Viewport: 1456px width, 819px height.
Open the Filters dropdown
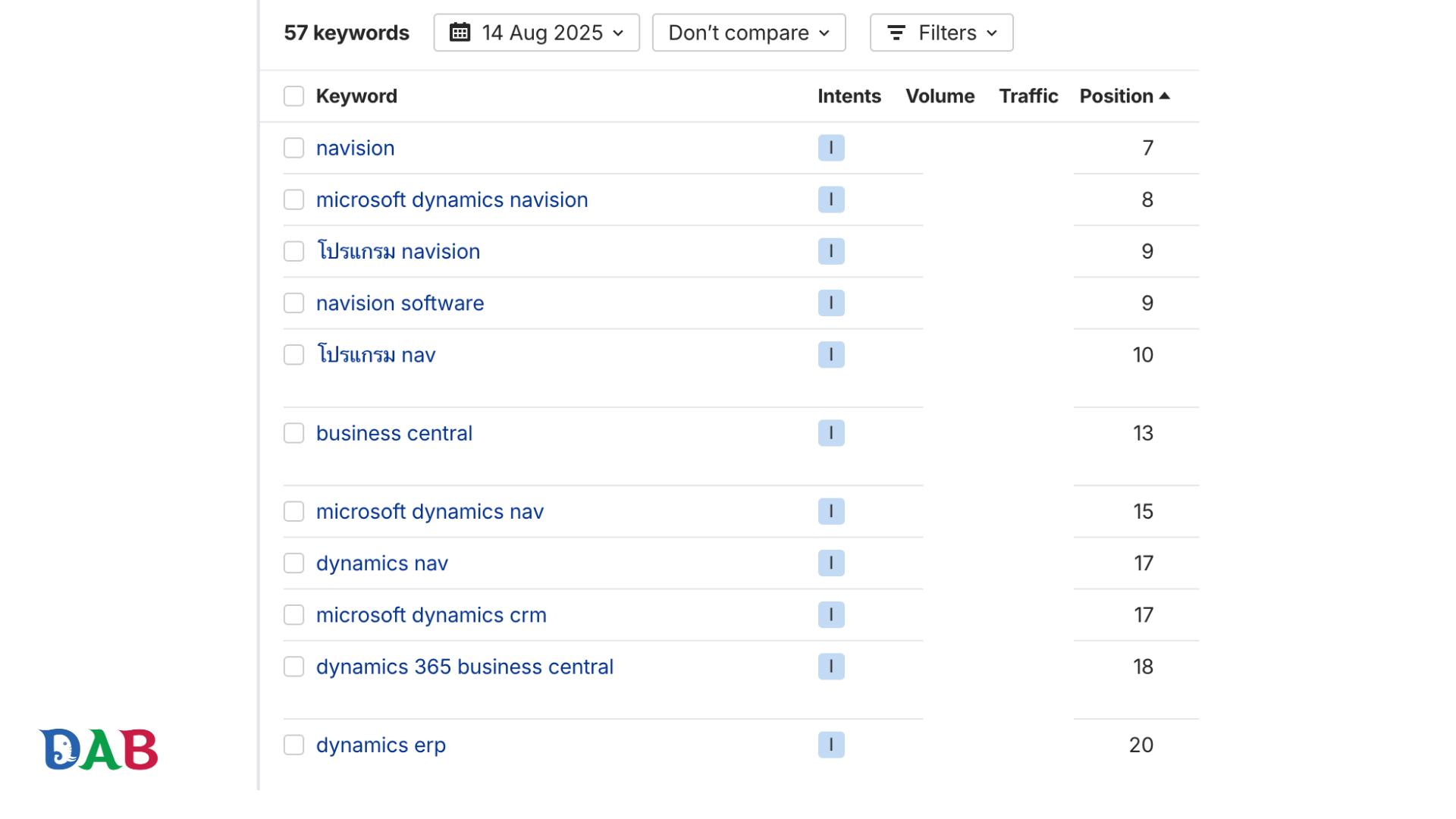[x=941, y=33]
